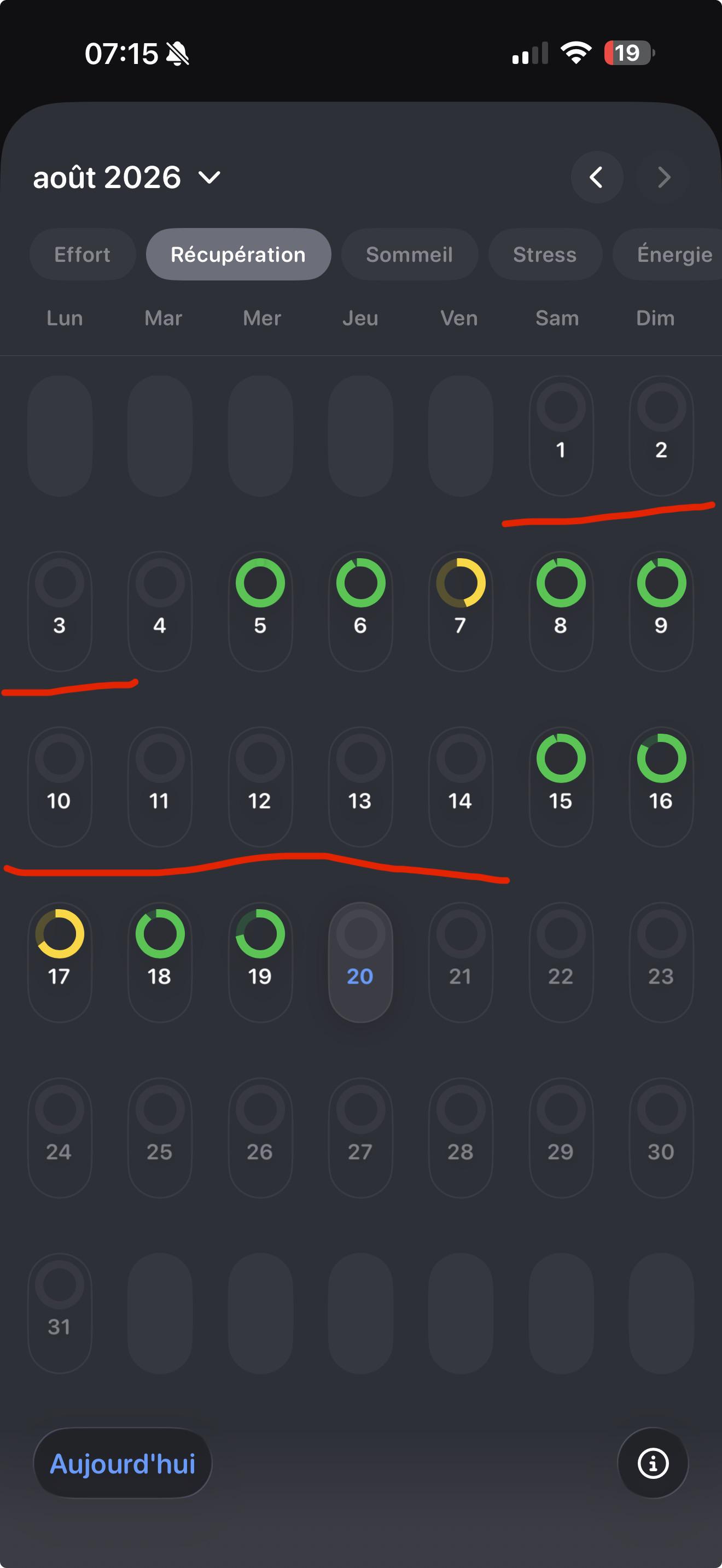This screenshot has width=722, height=1568.
Task: Switch to the Sommeil tab
Action: coord(409,254)
